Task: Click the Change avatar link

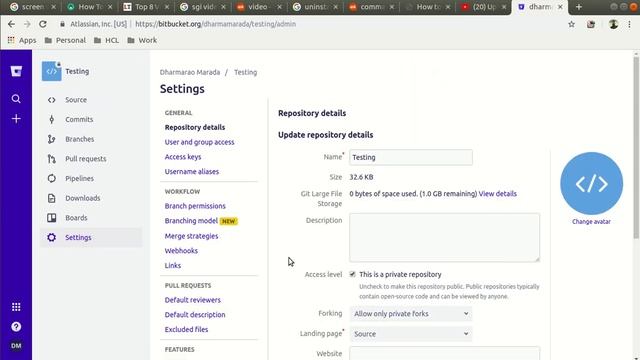Action: (591, 222)
